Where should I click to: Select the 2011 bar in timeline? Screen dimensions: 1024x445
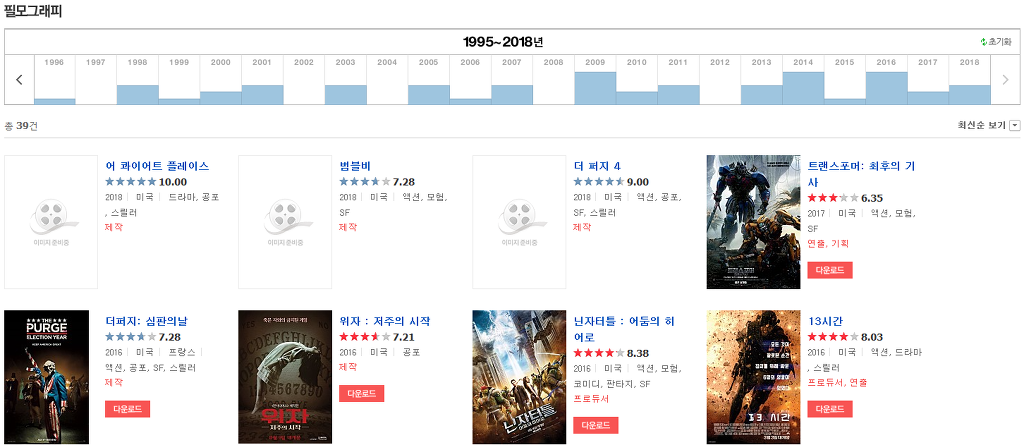[679, 95]
